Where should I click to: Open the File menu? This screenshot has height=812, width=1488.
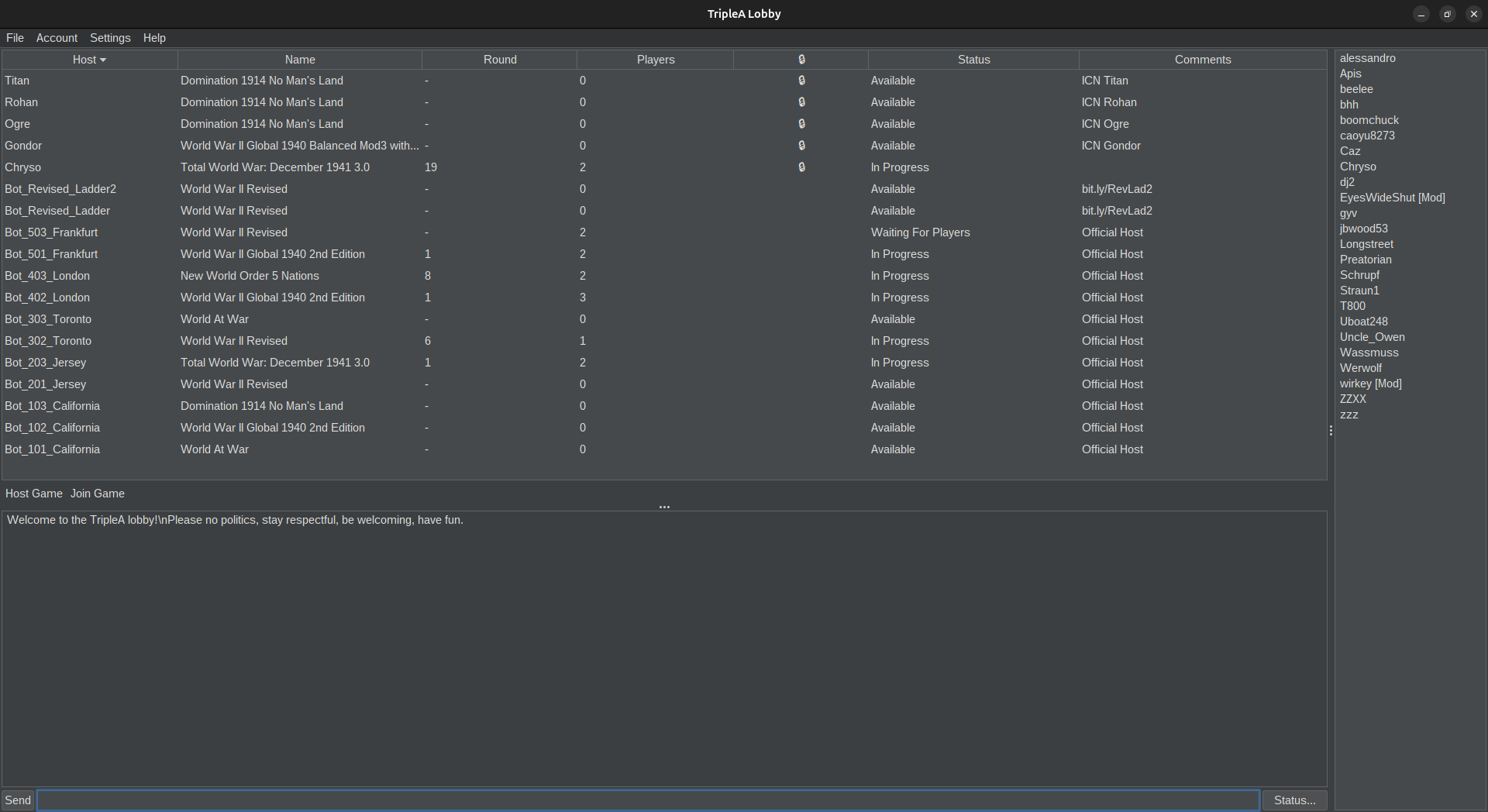15,38
